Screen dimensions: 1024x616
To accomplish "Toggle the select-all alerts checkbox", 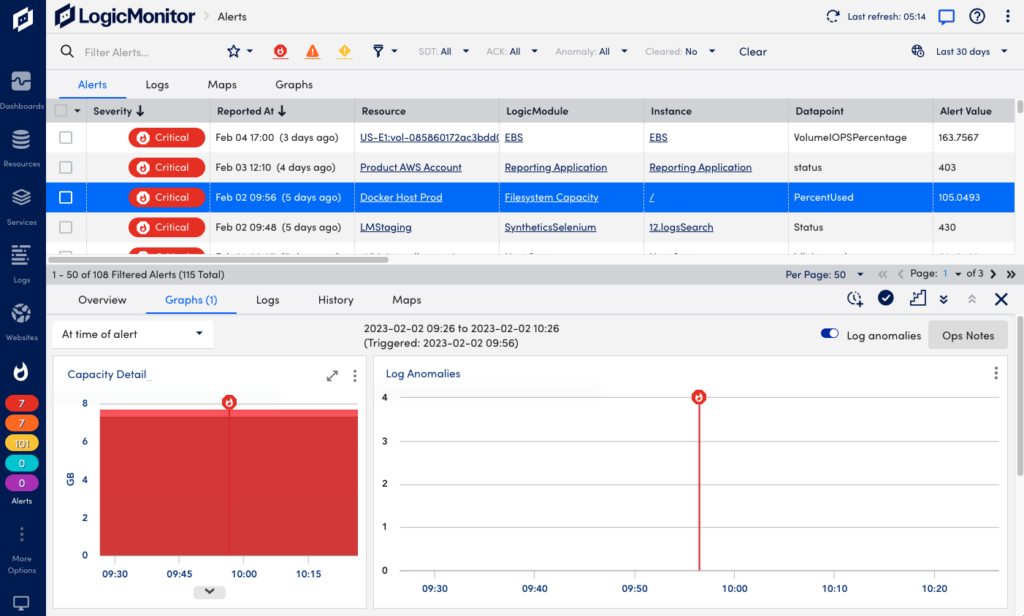I will [61, 111].
